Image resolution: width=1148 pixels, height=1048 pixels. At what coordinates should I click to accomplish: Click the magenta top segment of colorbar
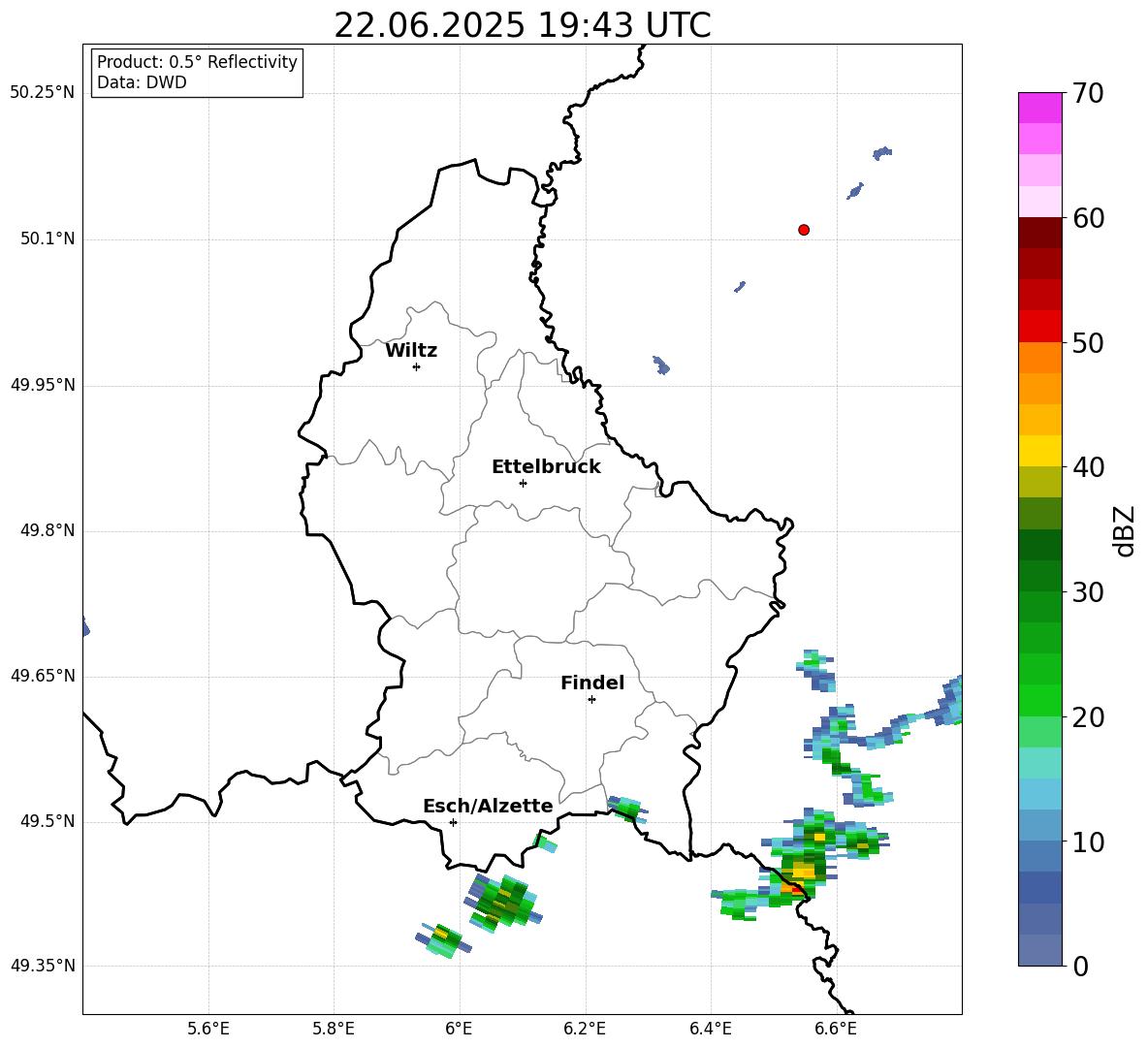1039,108
